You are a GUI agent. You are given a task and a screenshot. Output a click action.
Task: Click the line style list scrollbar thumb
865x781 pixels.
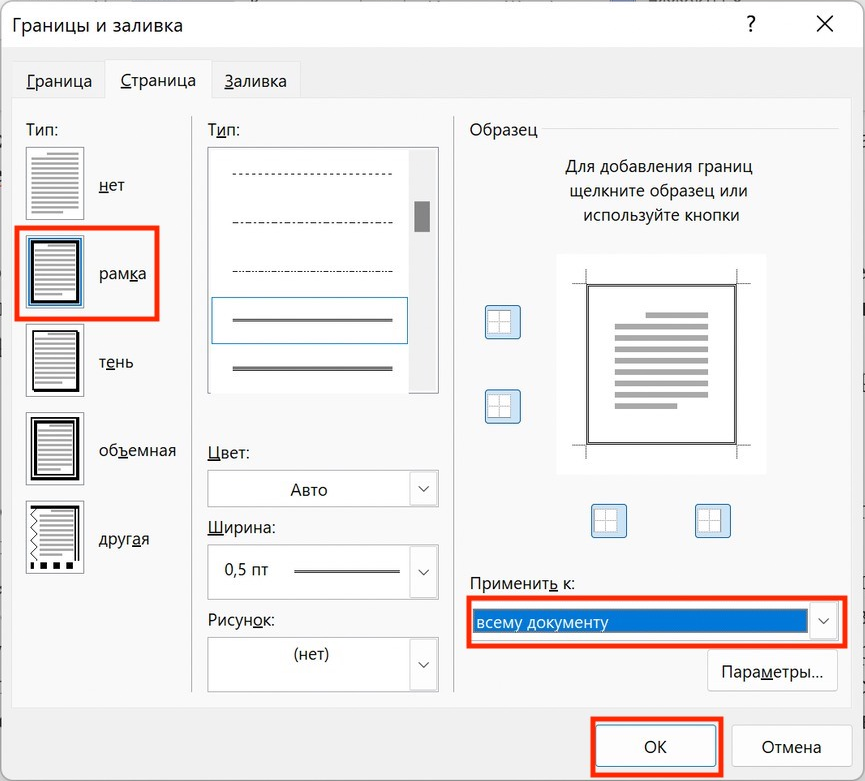422,216
